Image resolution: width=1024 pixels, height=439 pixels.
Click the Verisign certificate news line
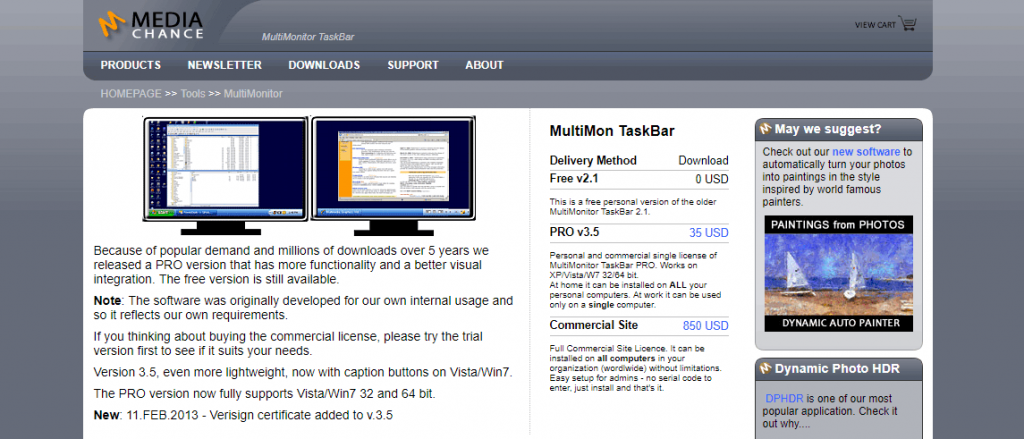click(243, 414)
